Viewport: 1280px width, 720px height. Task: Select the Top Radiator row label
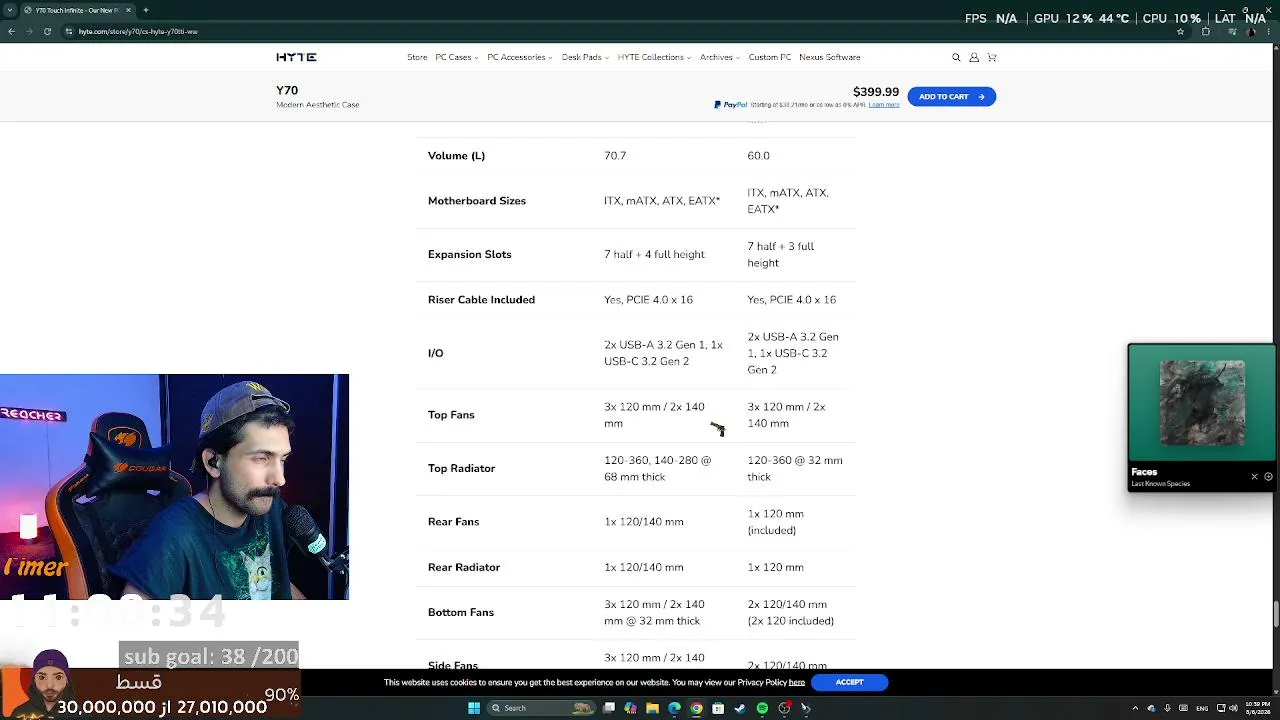(x=461, y=469)
